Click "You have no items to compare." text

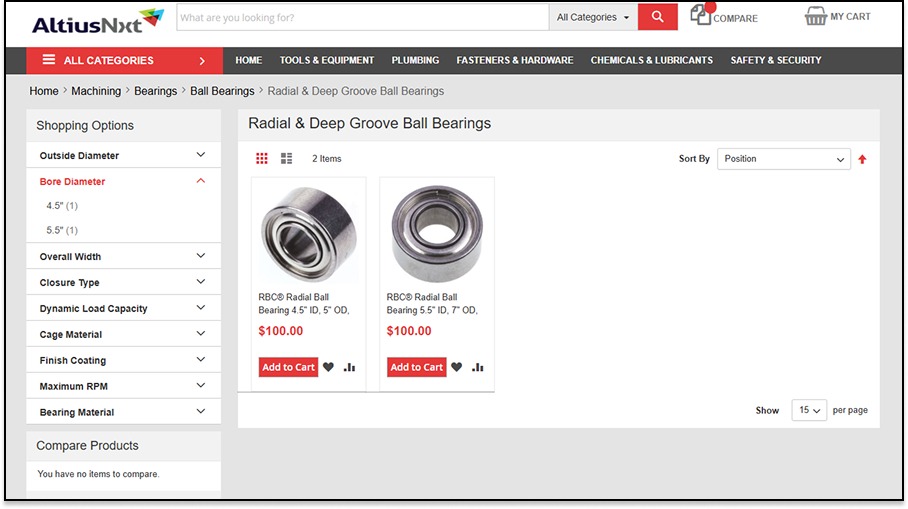tap(98, 474)
